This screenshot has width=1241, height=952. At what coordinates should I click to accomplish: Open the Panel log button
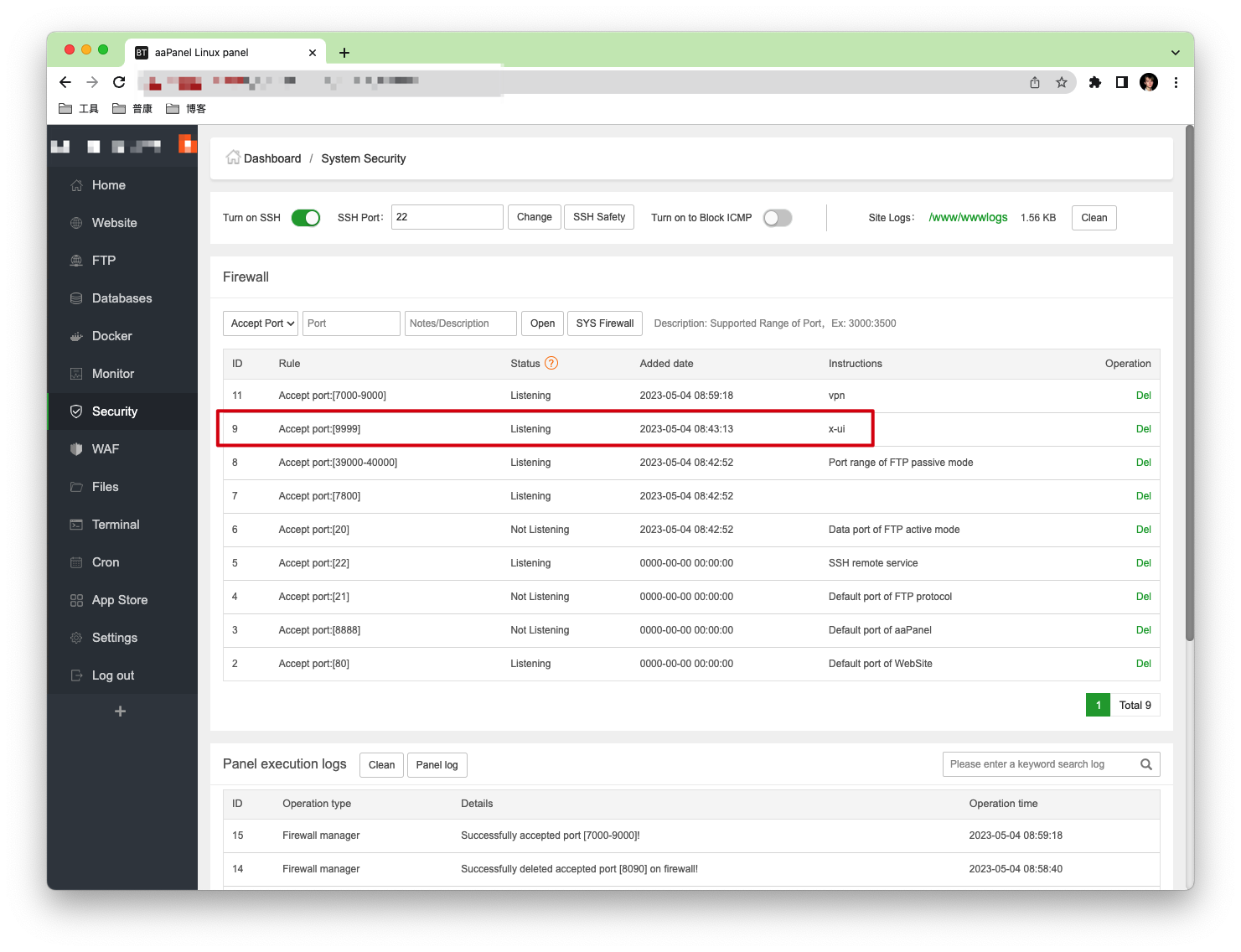point(437,765)
